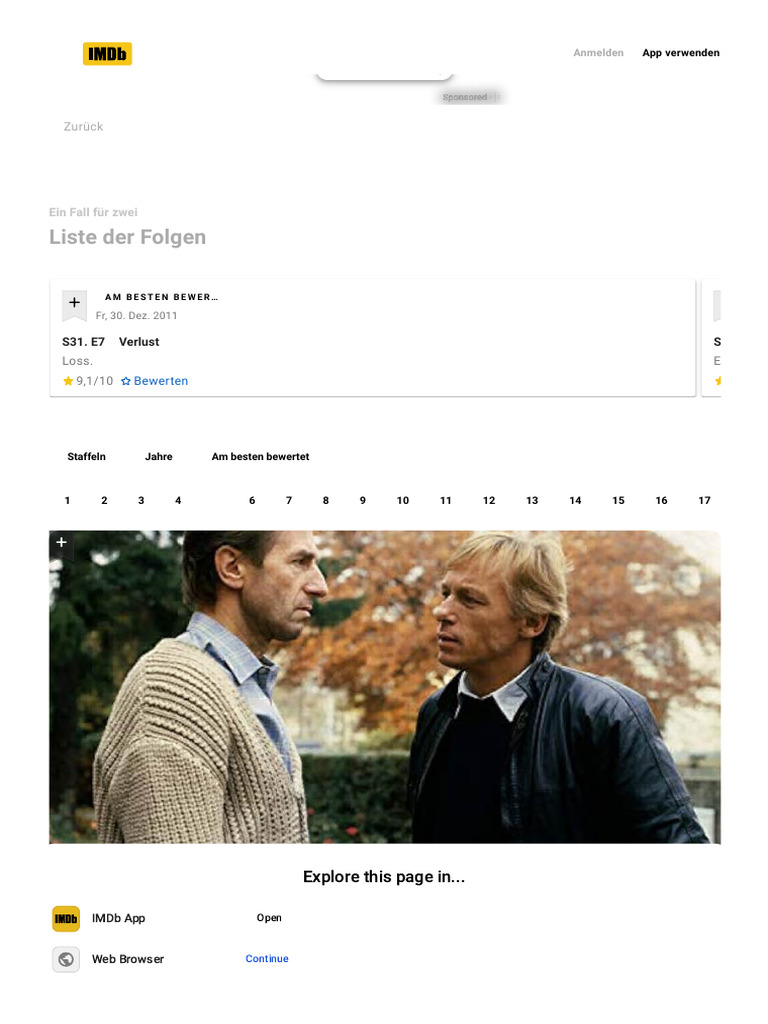Click App verwenden button
The image size is (768, 1024).
(680, 53)
